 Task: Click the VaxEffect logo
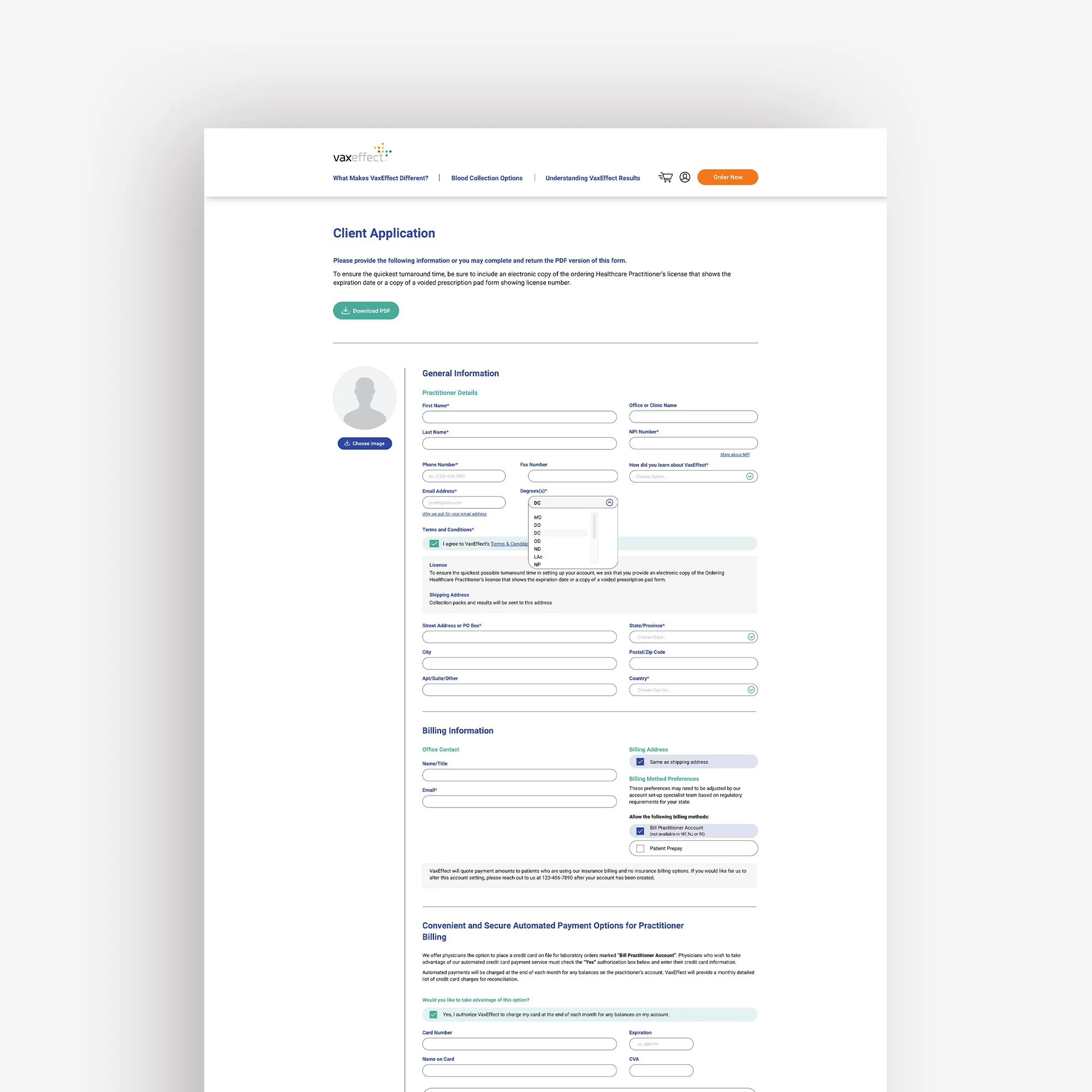point(362,153)
